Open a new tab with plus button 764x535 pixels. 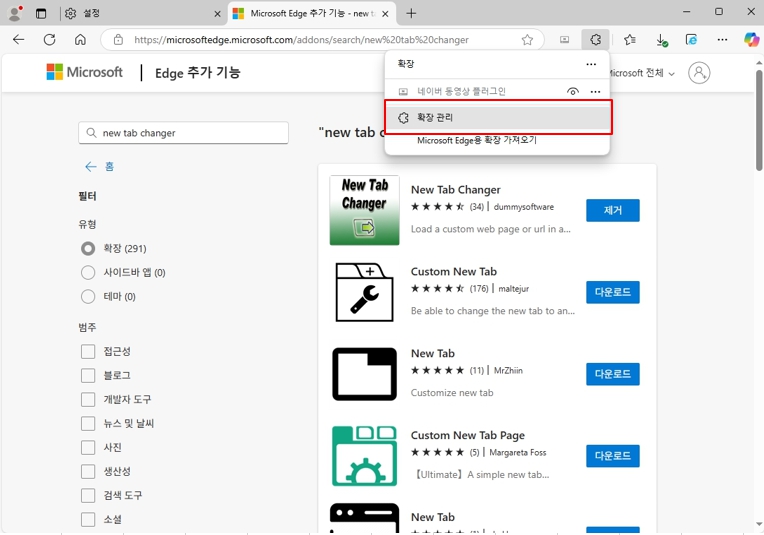[411, 14]
